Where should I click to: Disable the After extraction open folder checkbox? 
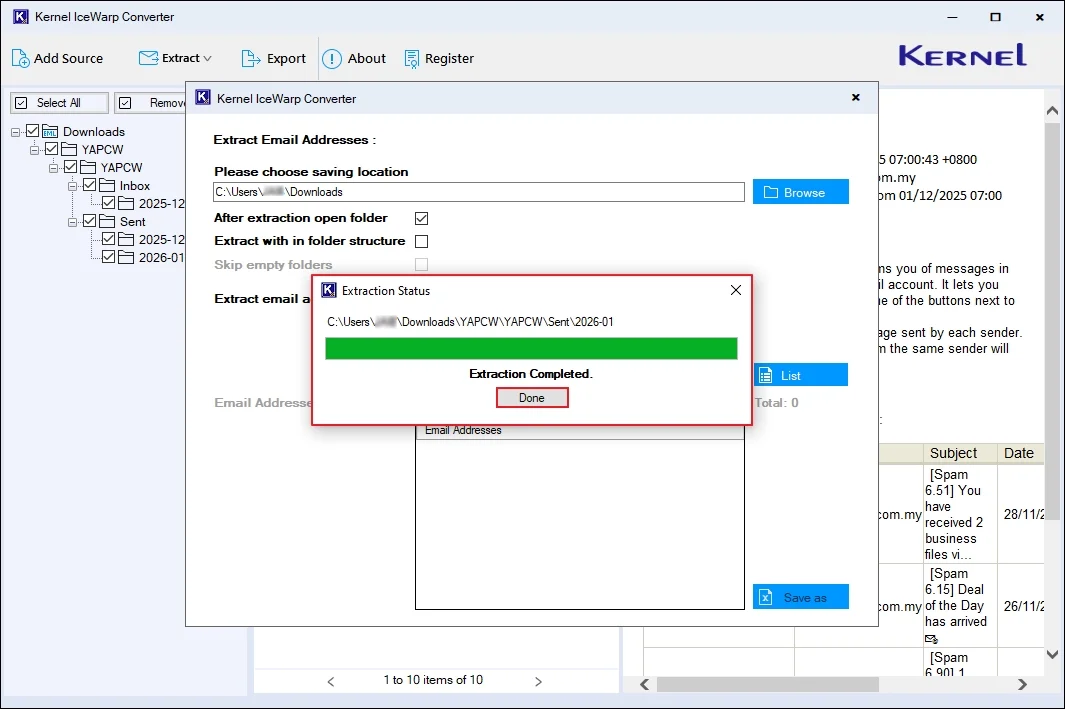tap(421, 217)
